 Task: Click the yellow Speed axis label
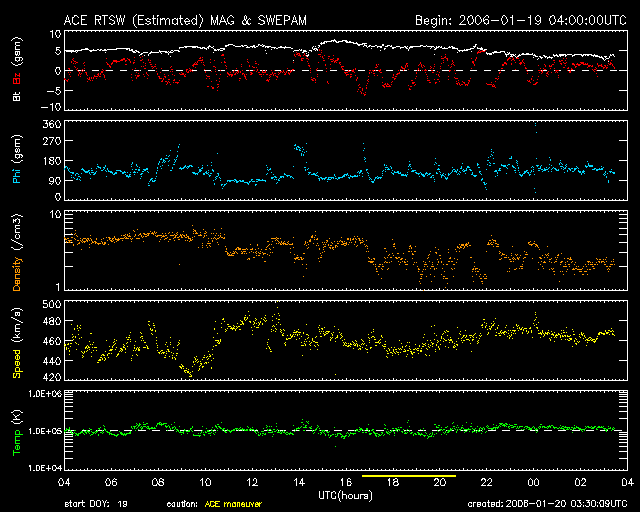[x=17, y=348]
